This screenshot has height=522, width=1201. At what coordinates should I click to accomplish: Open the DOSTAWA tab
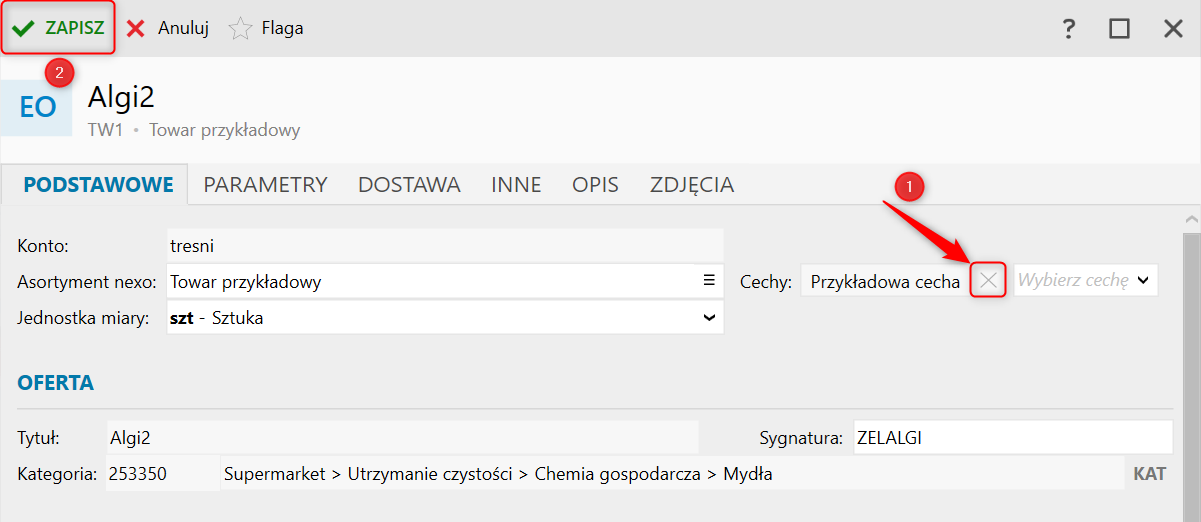(x=409, y=185)
